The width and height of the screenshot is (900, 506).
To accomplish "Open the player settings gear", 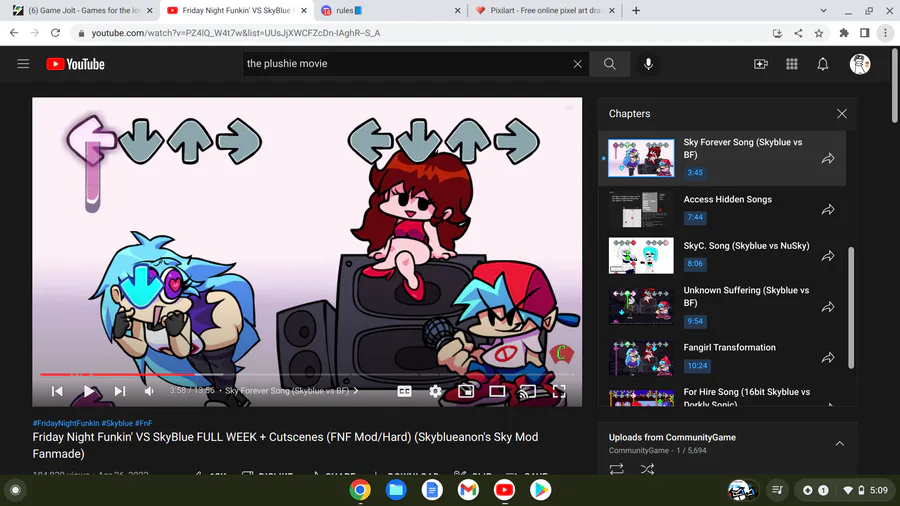I will tap(435, 391).
